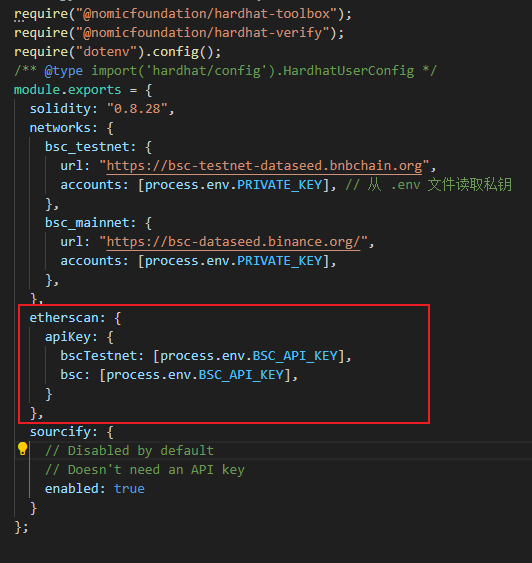532x563 pixels.
Task: Click the etherscan key
Action: tap(64, 318)
